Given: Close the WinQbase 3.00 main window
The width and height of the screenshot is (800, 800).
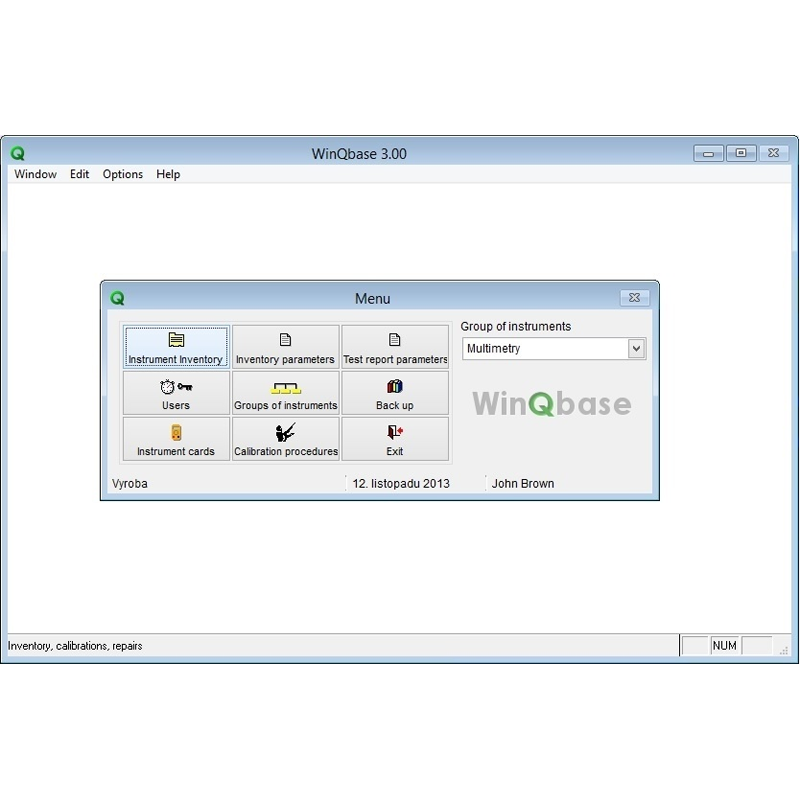Looking at the screenshot, I should [x=773, y=153].
